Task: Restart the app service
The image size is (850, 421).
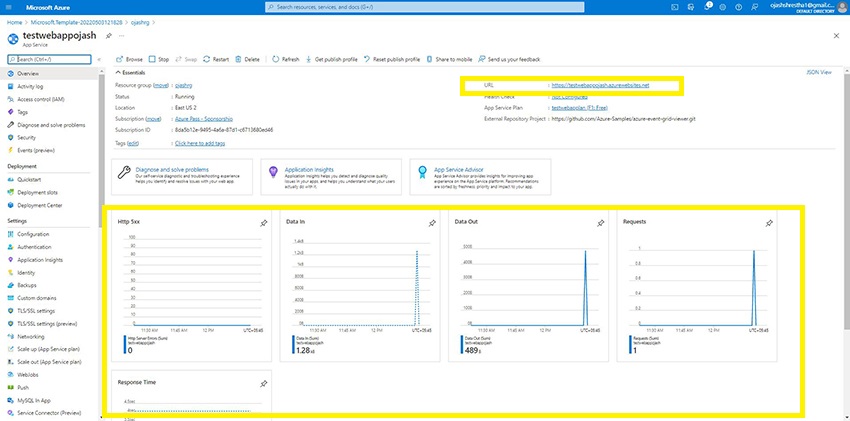Action: click(216, 60)
